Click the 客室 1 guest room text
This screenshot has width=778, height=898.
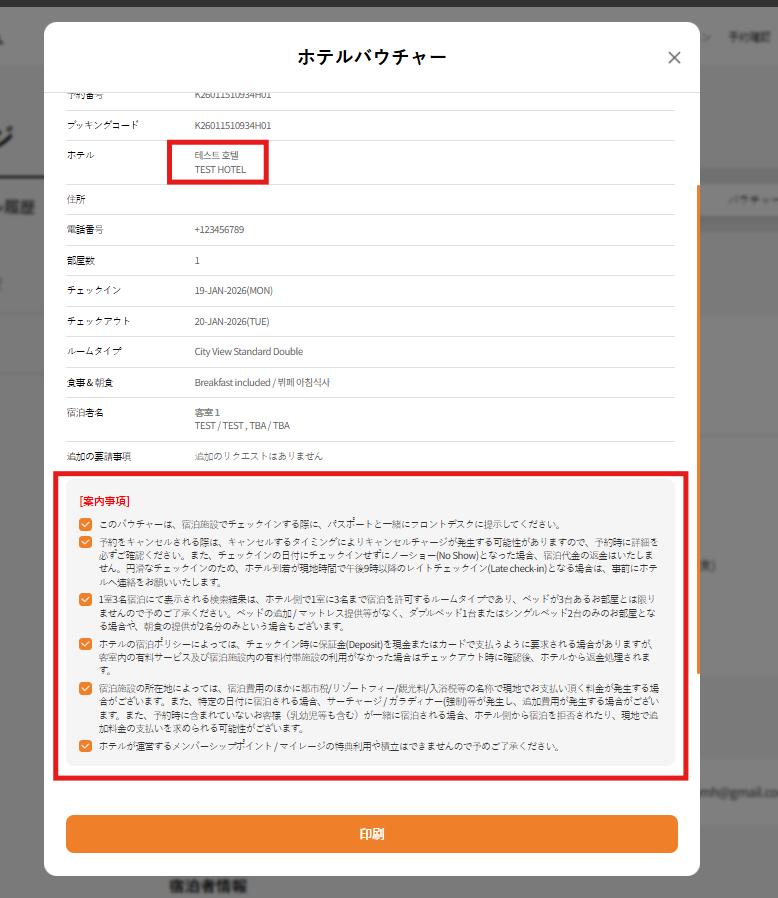(207, 412)
